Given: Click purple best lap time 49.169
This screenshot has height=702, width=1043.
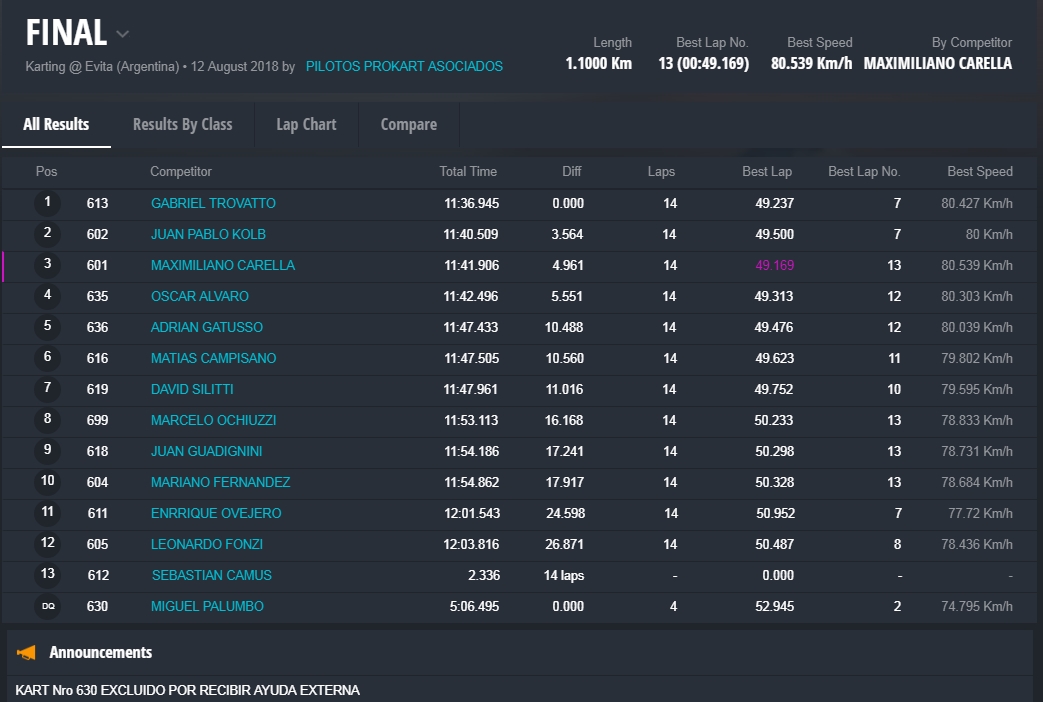Looking at the screenshot, I should tap(773, 265).
